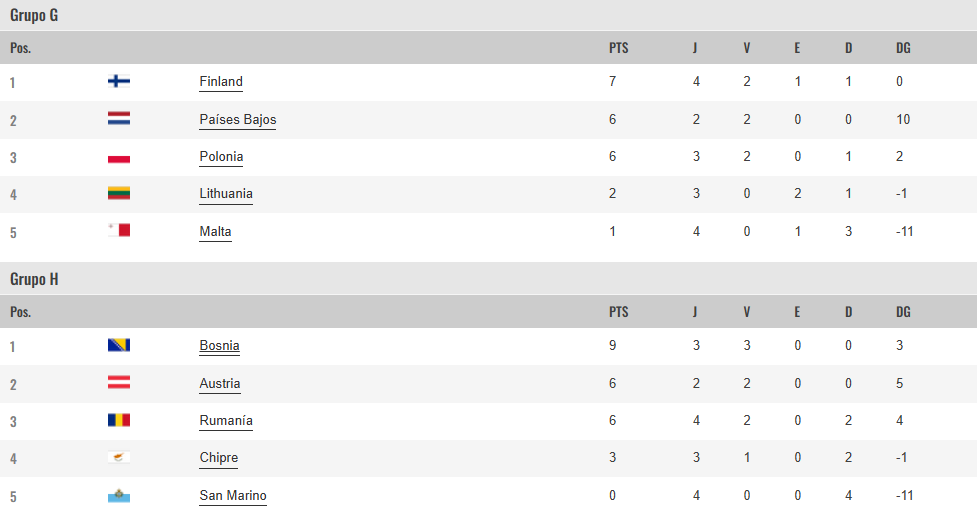Click the Finland flag icon
This screenshot has height=517, width=977.
[x=119, y=81]
